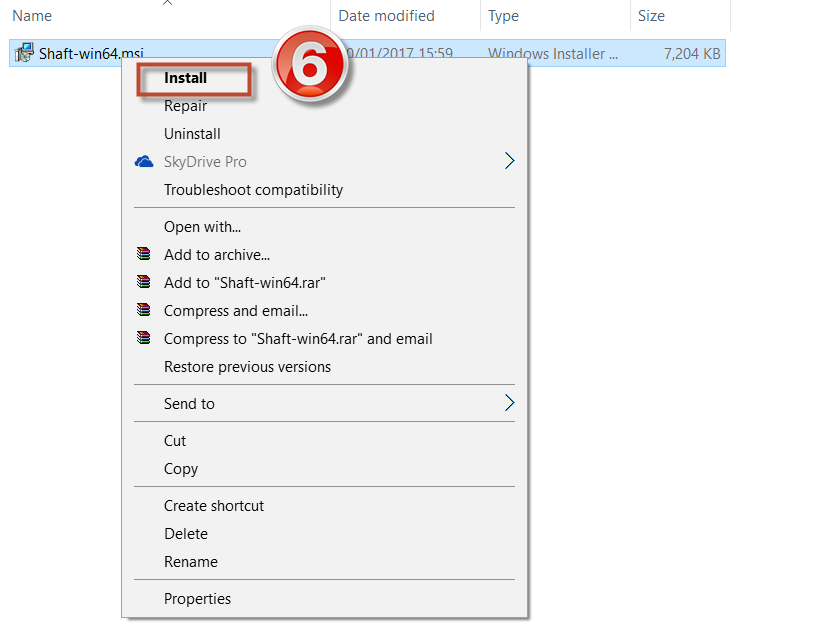
Task: Choose Open with... menu entry
Action: click(x=202, y=227)
